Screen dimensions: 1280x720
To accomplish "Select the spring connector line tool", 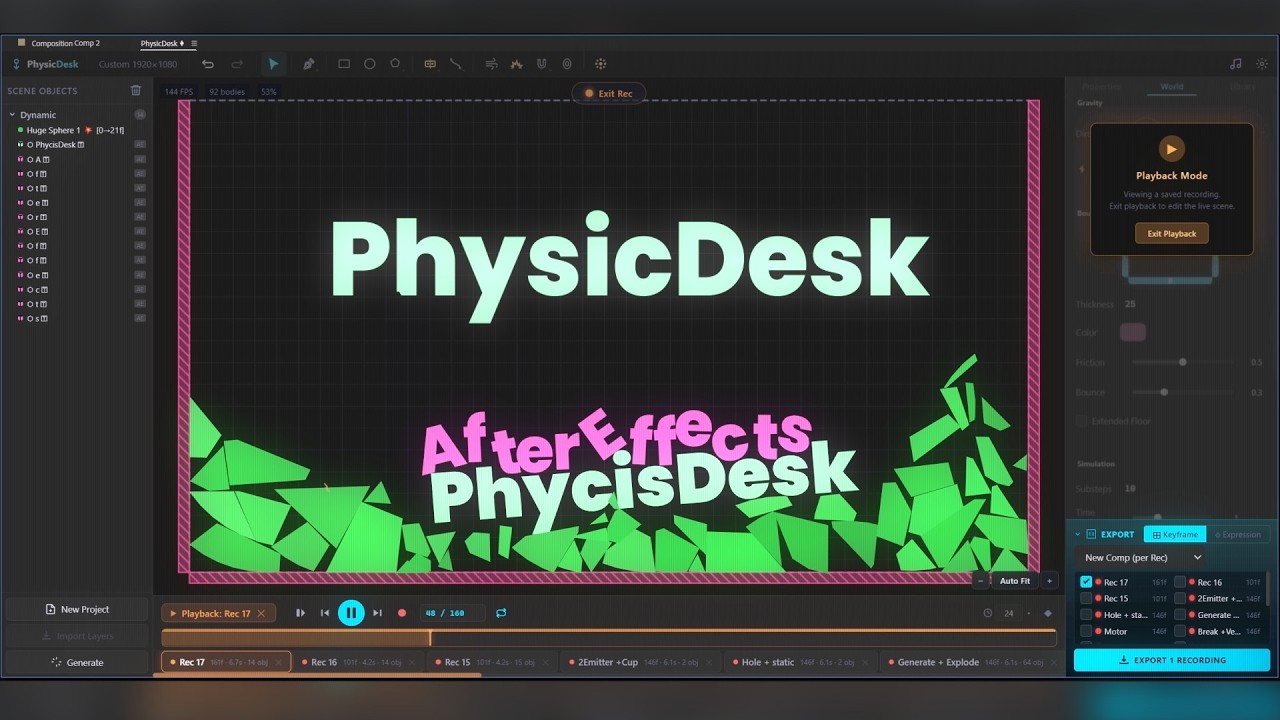I will pos(456,64).
